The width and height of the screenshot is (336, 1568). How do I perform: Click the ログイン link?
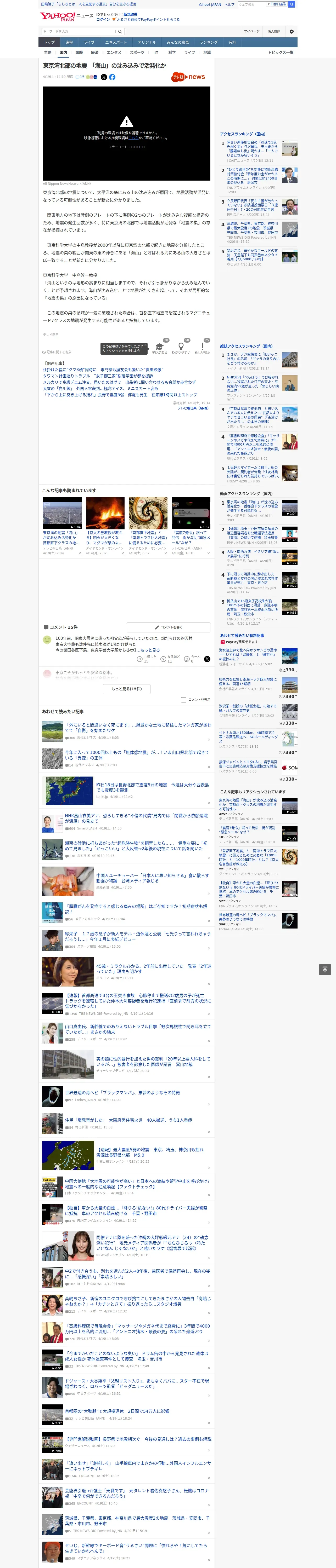[103, 20]
